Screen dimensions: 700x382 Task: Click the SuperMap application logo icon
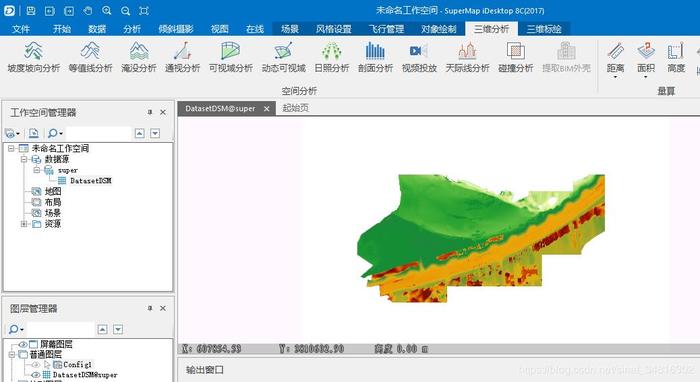click(x=9, y=11)
